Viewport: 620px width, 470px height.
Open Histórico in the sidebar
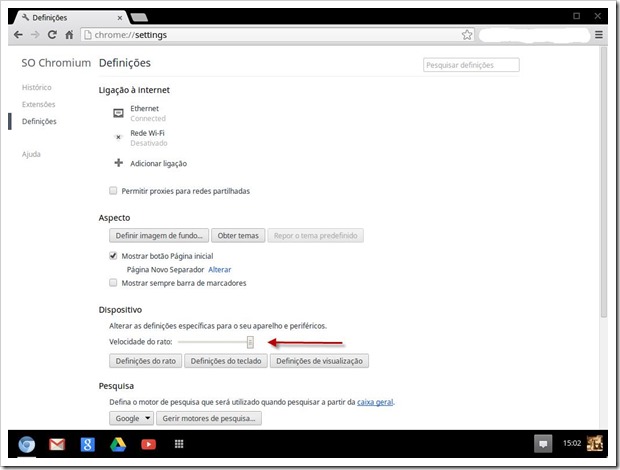click(37, 87)
